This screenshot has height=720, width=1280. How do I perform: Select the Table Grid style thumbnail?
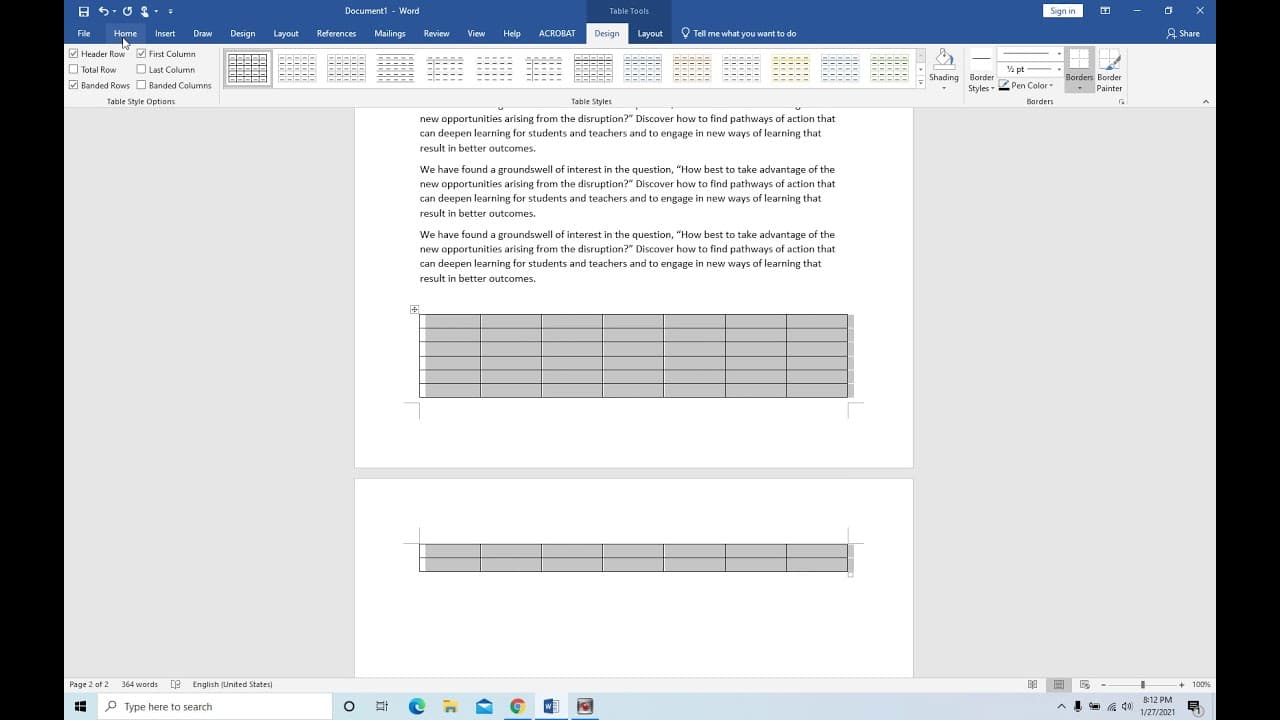247,68
